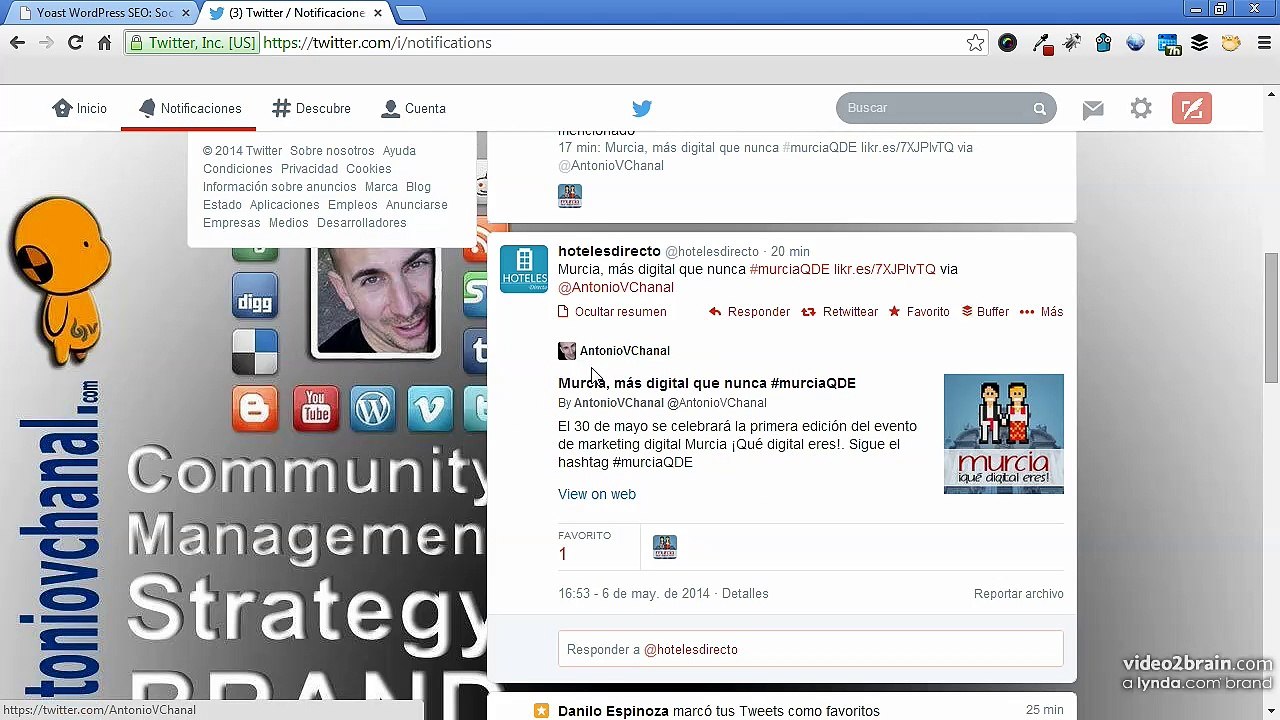Go back to the previous page
The width and height of the screenshot is (1280, 720).
coord(17,43)
